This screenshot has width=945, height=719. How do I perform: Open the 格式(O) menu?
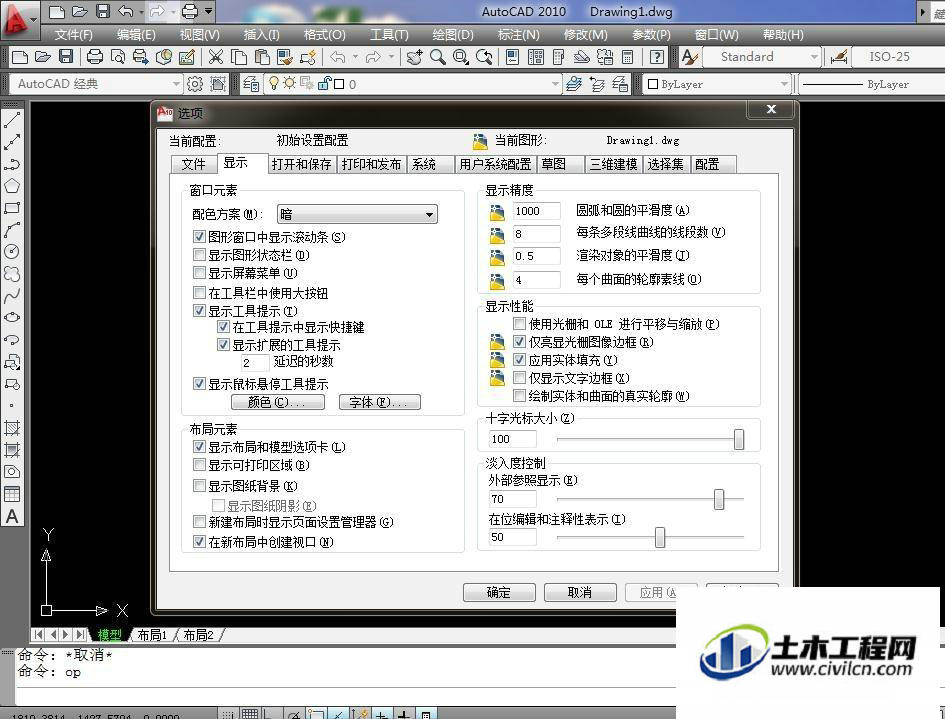tap(324, 35)
